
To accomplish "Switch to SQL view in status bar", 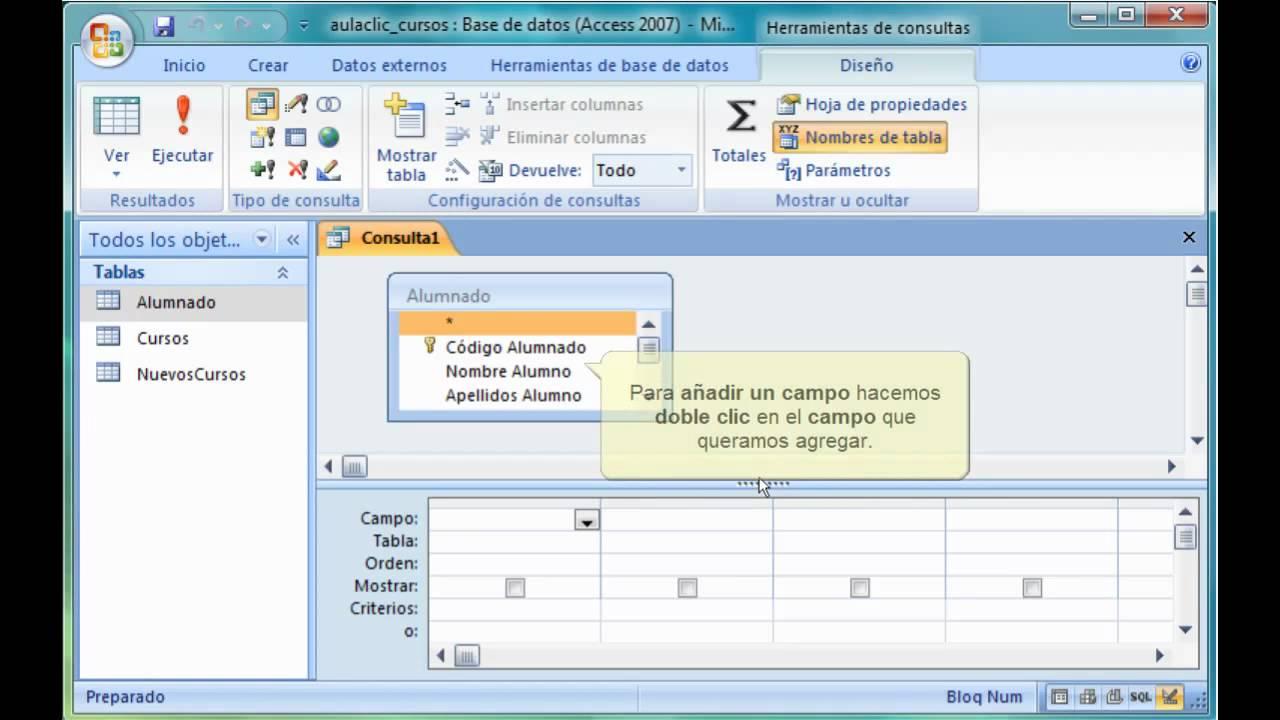I will (x=1141, y=697).
